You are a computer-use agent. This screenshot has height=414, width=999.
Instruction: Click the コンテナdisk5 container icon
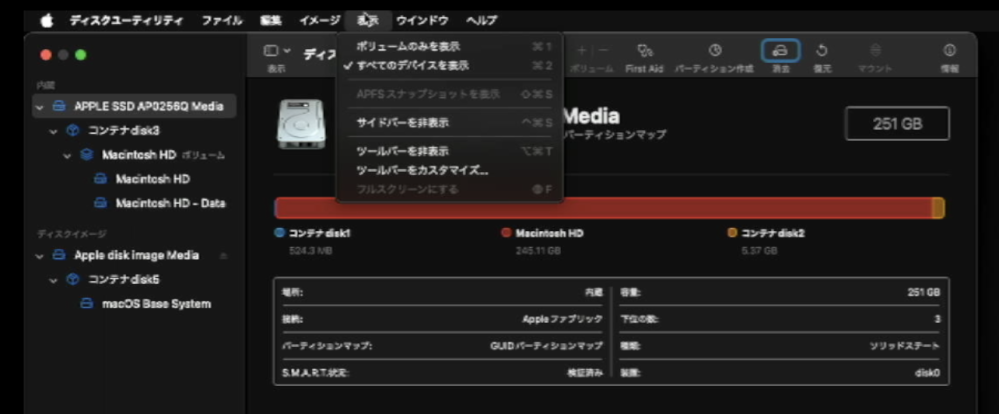73,280
